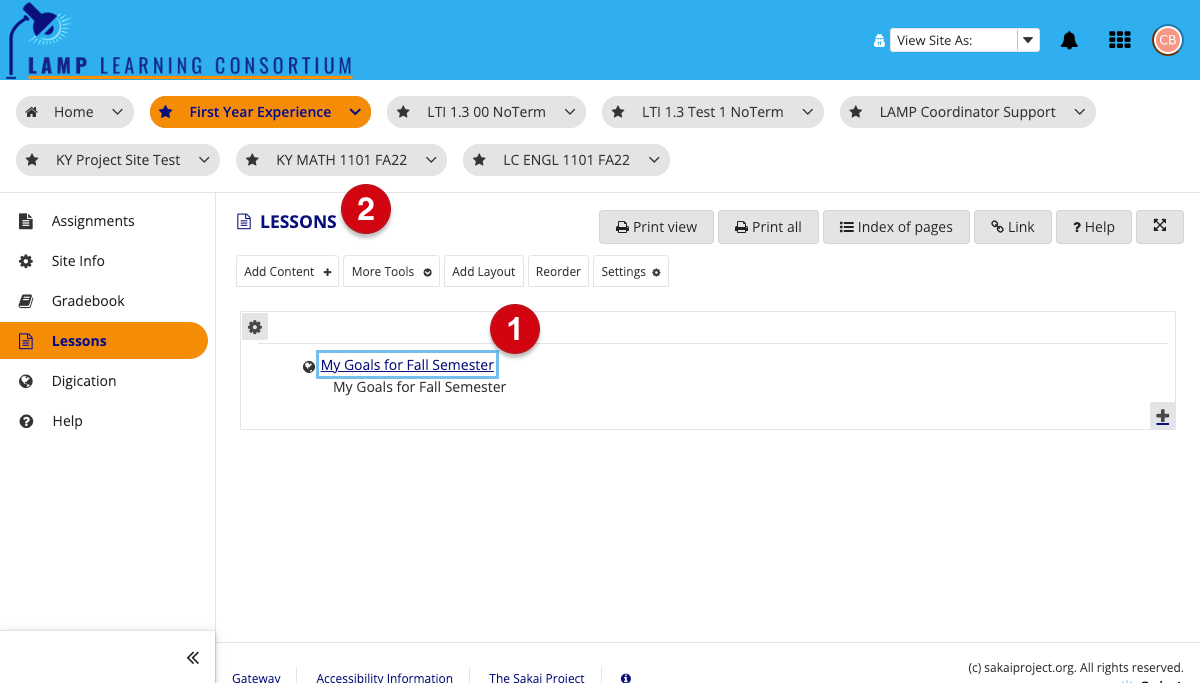Click the star on First Year Experience

click(166, 112)
